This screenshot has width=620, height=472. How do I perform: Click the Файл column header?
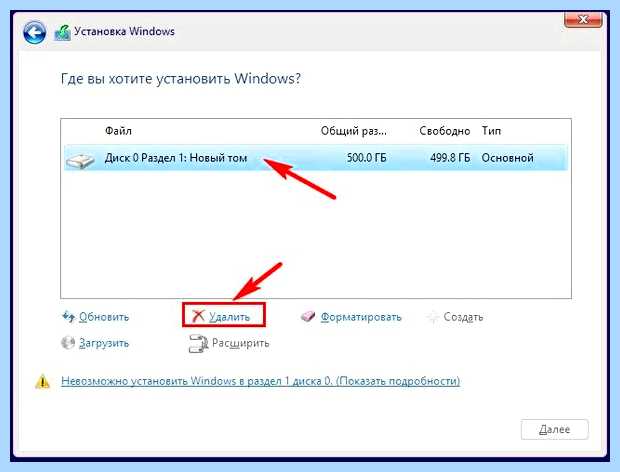(118, 131)
